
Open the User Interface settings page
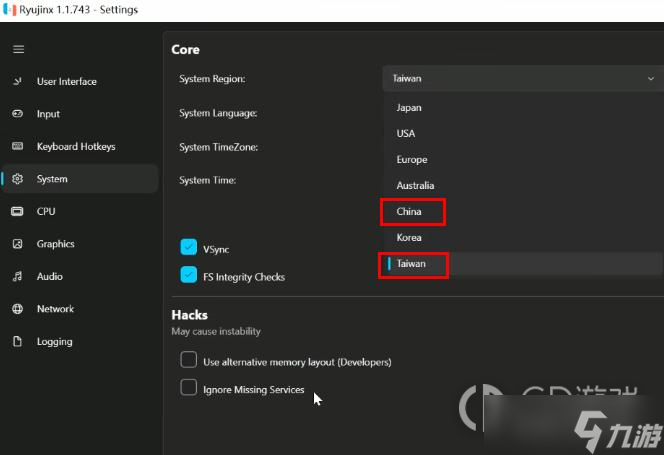pos(80,81)
